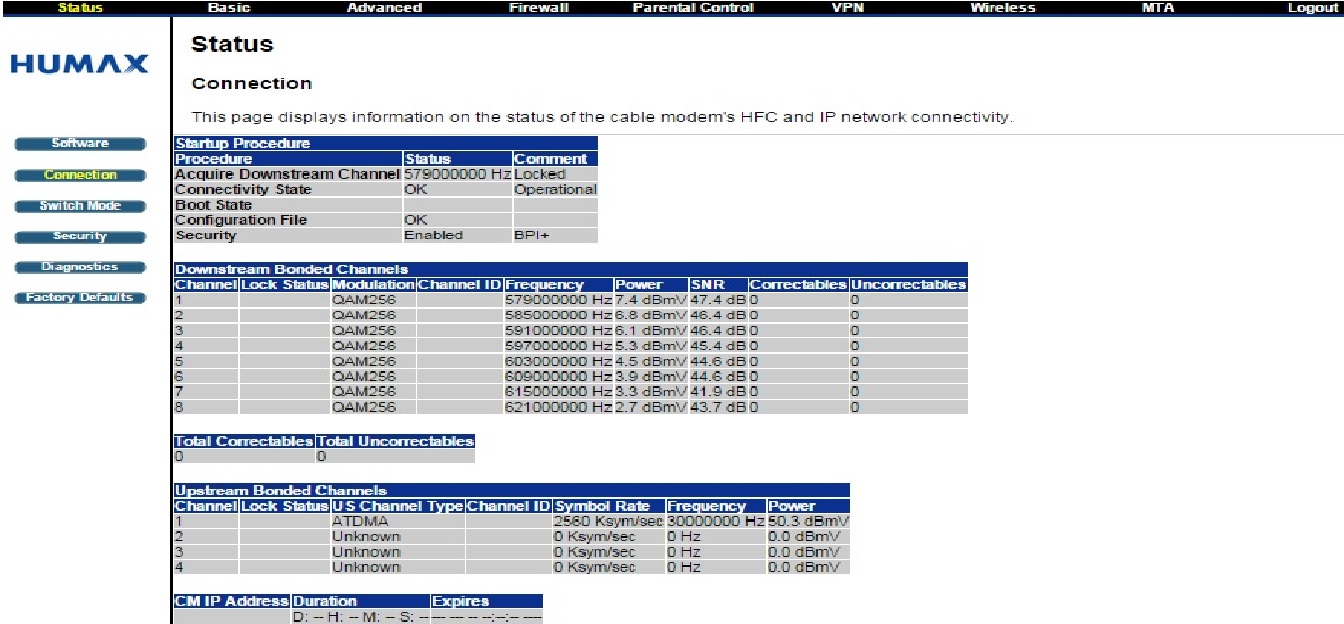Click the Expires column header
This screenshot has height=624, width=1344.
tap(487, 601)
